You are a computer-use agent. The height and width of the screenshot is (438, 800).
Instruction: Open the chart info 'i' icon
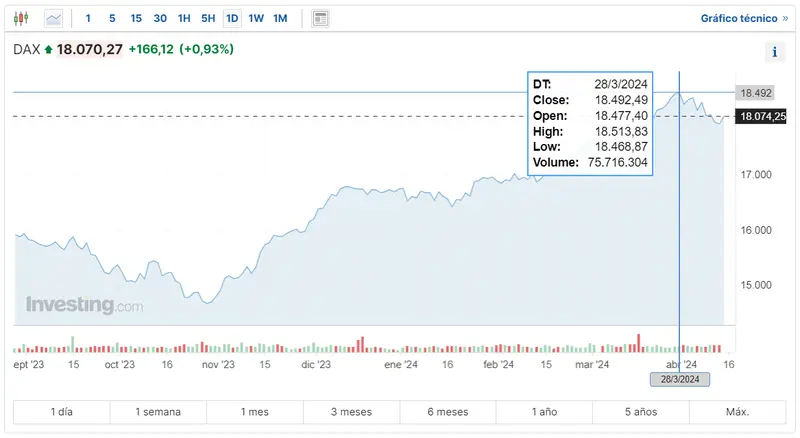point(774,52)
